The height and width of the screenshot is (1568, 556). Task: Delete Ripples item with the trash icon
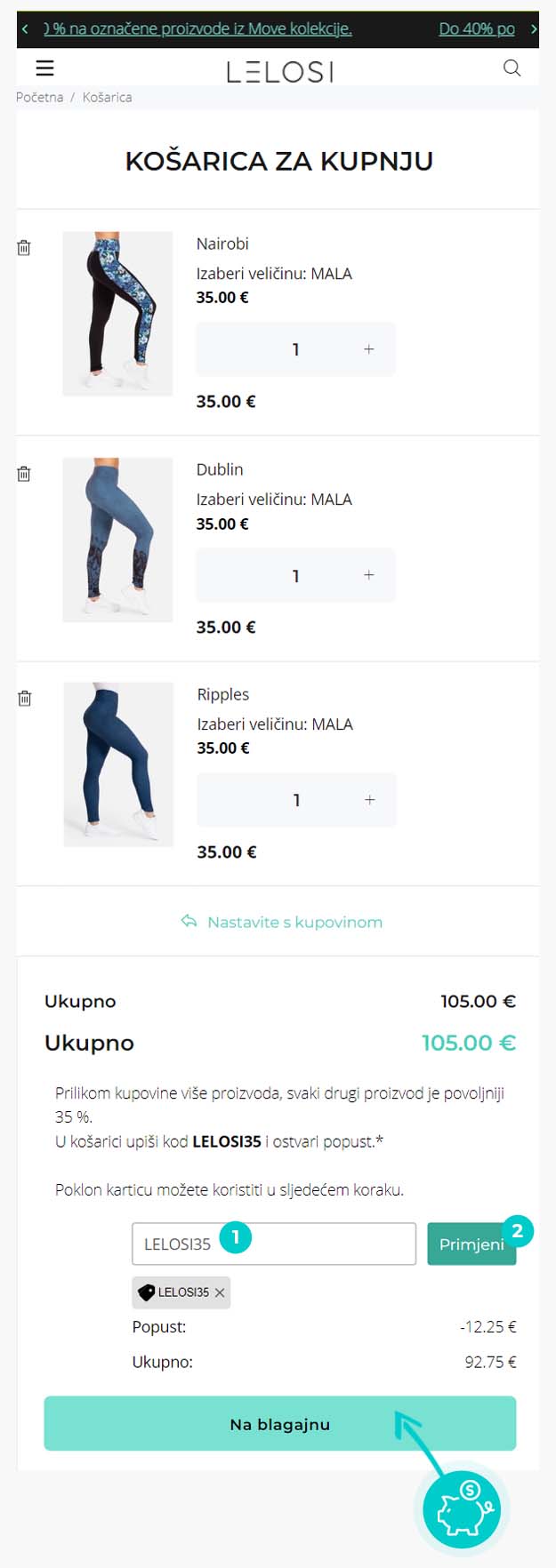pyautogui.click(x=25, y=699)
